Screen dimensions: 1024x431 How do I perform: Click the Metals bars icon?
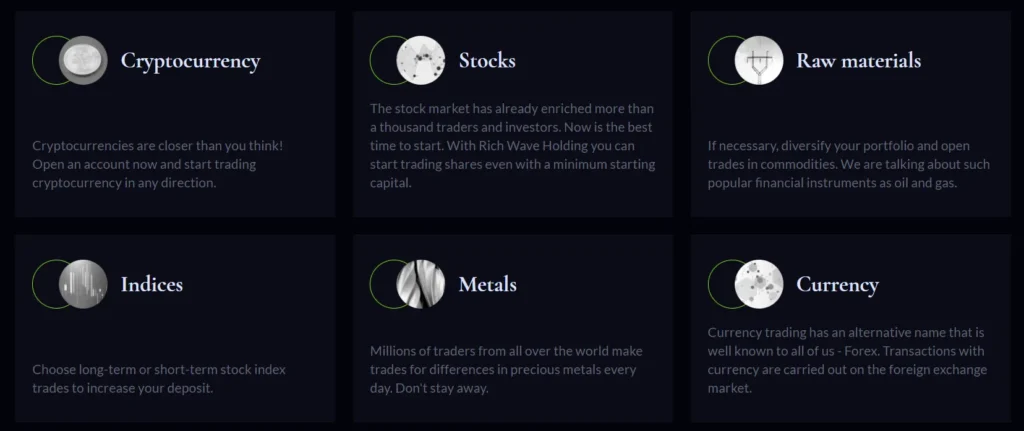pyautogui.click(x=421, y=284)
